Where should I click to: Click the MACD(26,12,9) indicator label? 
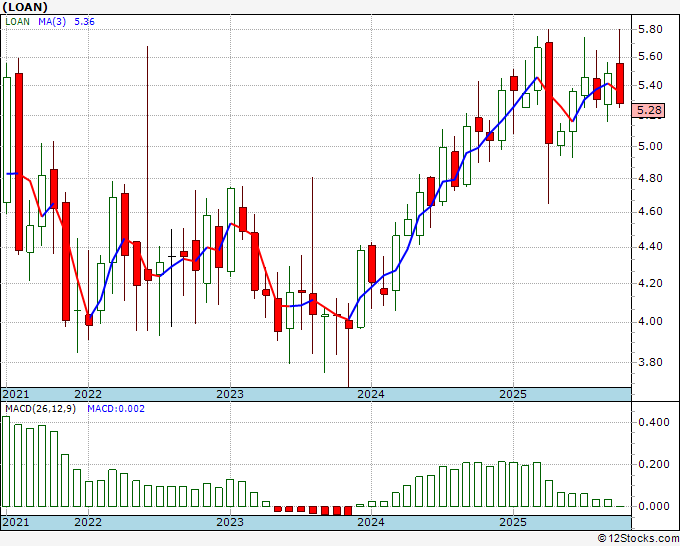(40, 409)
